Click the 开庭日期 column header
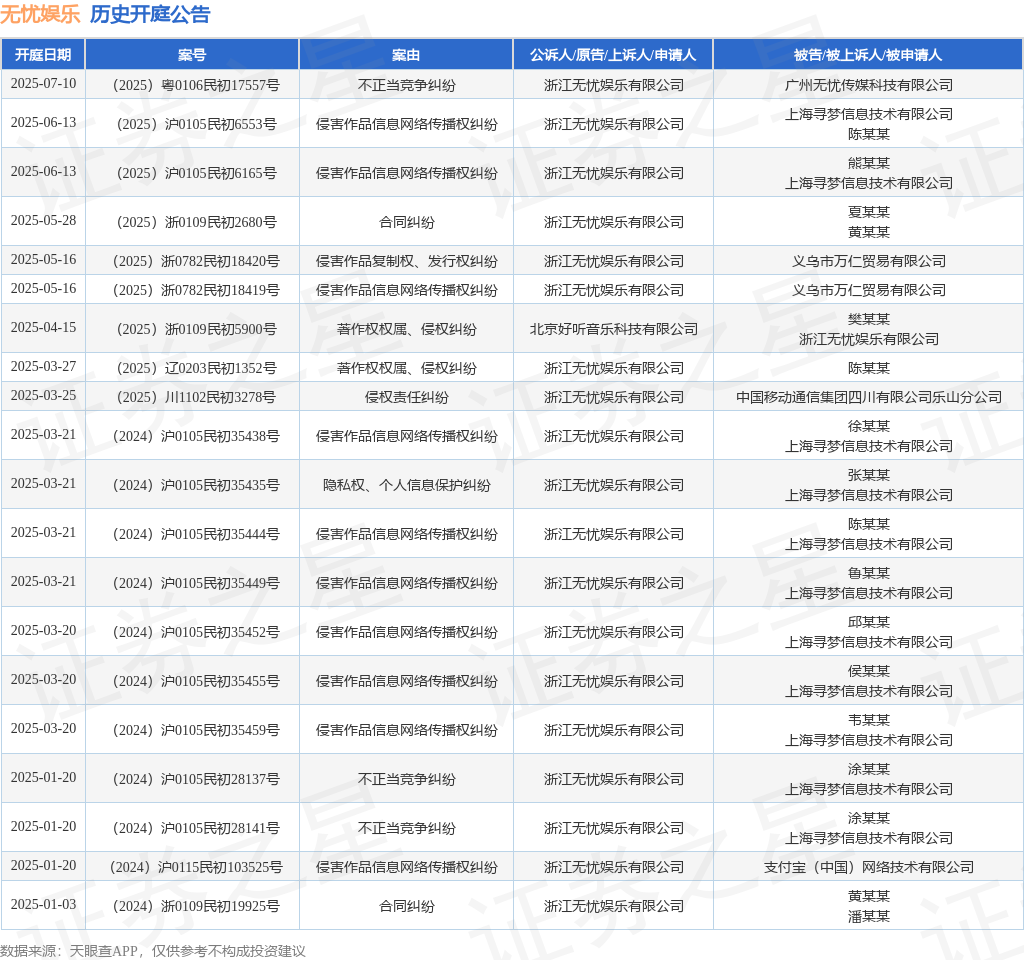Screen dimensions: 1024x960 point(43,55)
